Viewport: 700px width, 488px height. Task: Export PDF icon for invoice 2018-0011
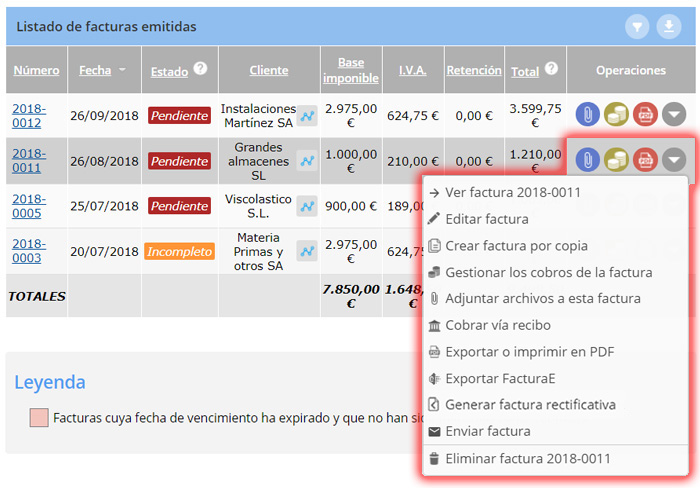[x=646, y=159]
